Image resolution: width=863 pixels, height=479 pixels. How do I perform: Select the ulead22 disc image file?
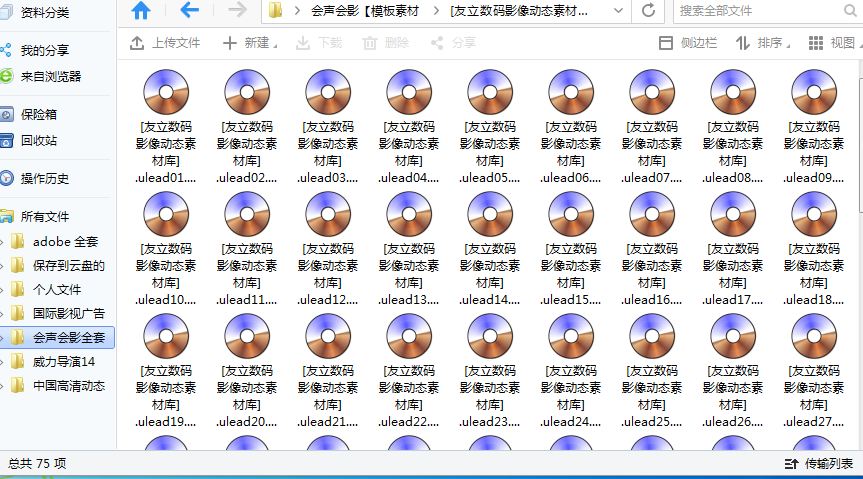[x=408, y=371]
